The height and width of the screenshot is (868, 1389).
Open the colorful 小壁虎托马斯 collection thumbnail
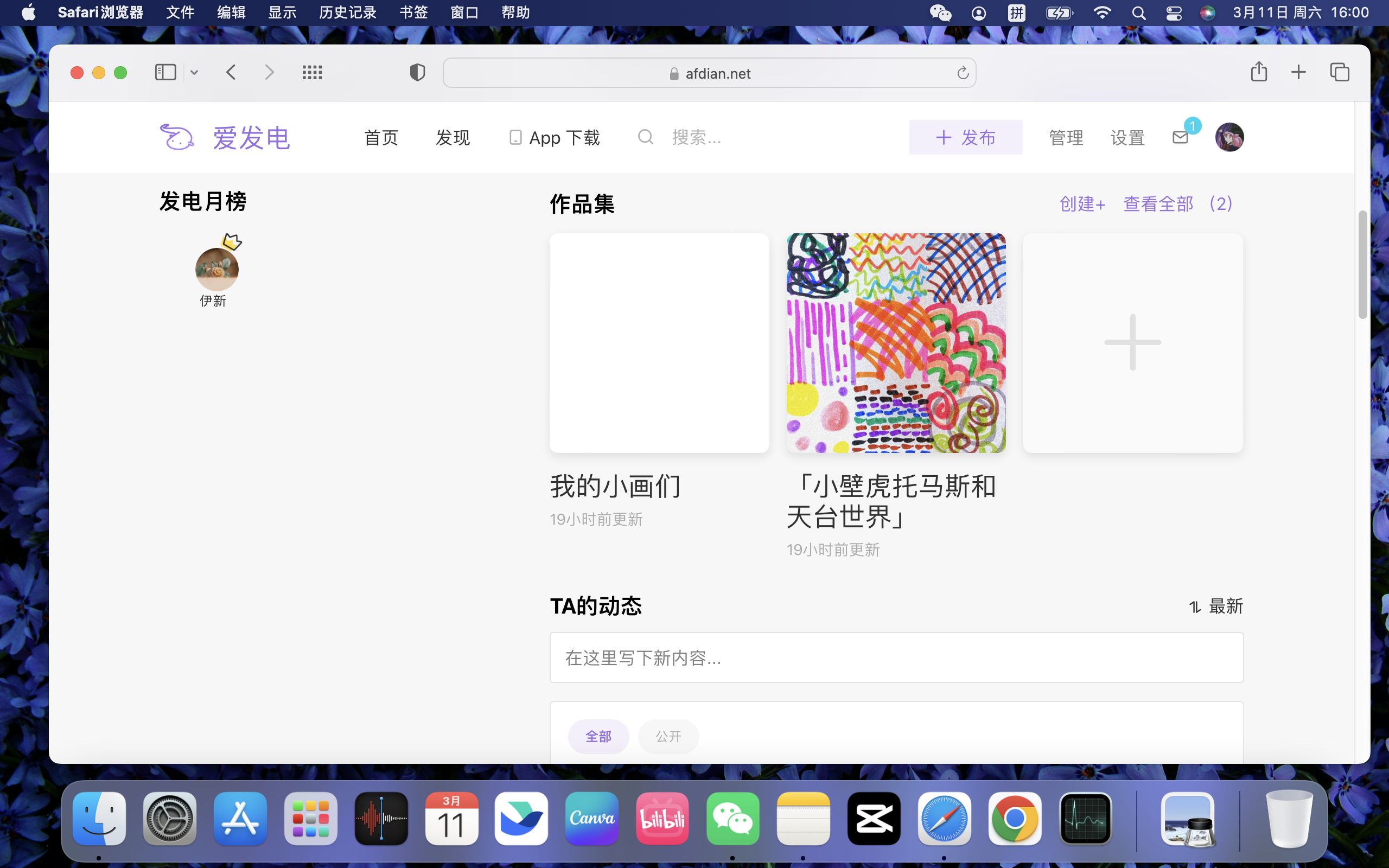pyautogui.click(x=895, y=343)
